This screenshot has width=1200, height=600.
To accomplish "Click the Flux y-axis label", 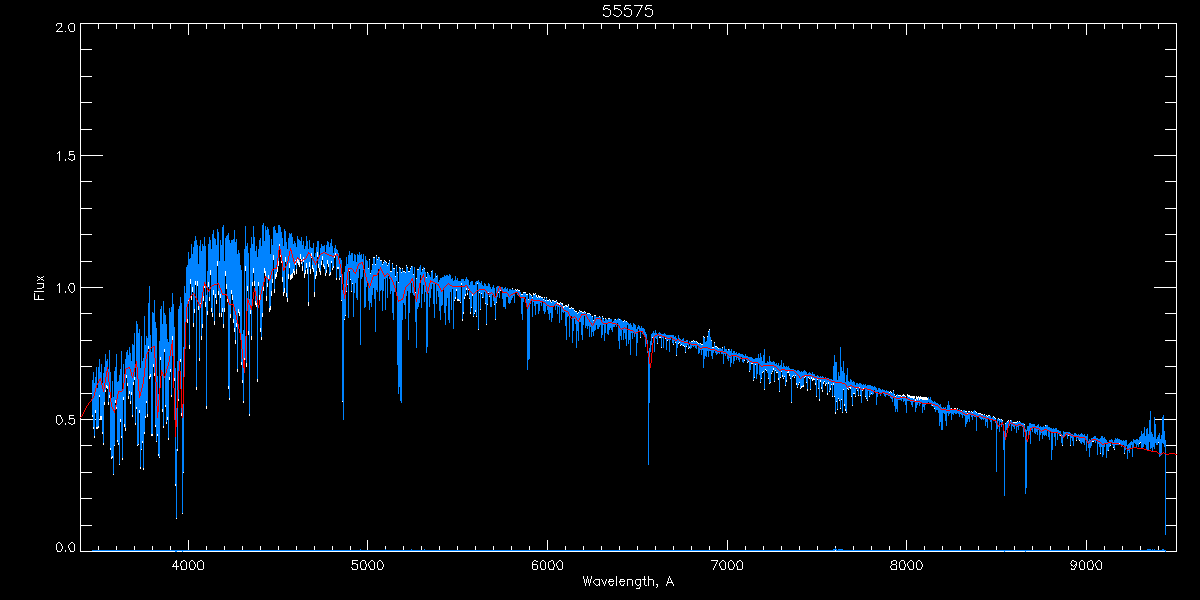I will (40, 288).
